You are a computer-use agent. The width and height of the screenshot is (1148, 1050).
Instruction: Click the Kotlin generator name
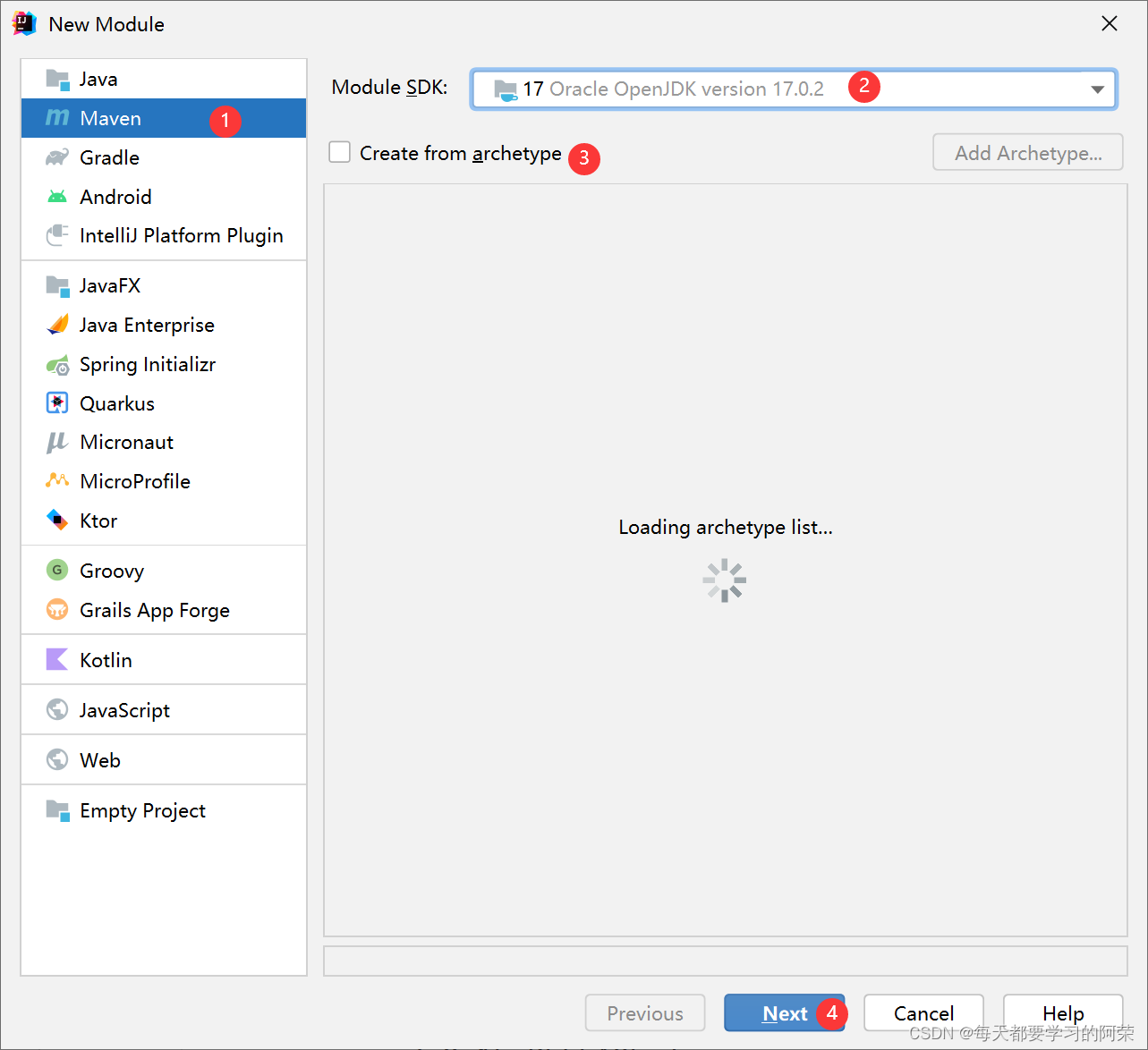click(x=106, y=660)
